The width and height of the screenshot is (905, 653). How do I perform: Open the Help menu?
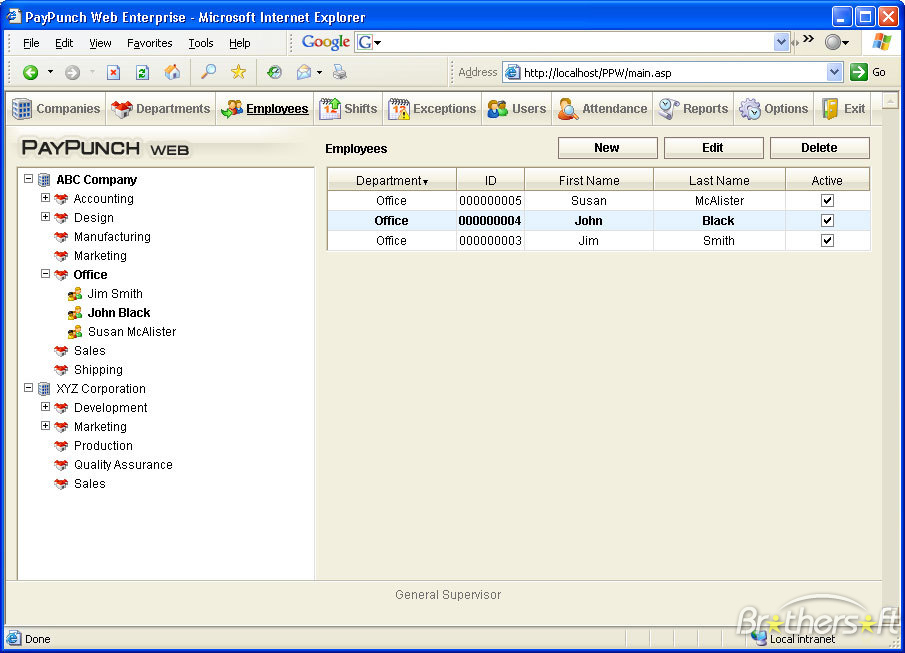pyautogui.click(x=240, y=43)
